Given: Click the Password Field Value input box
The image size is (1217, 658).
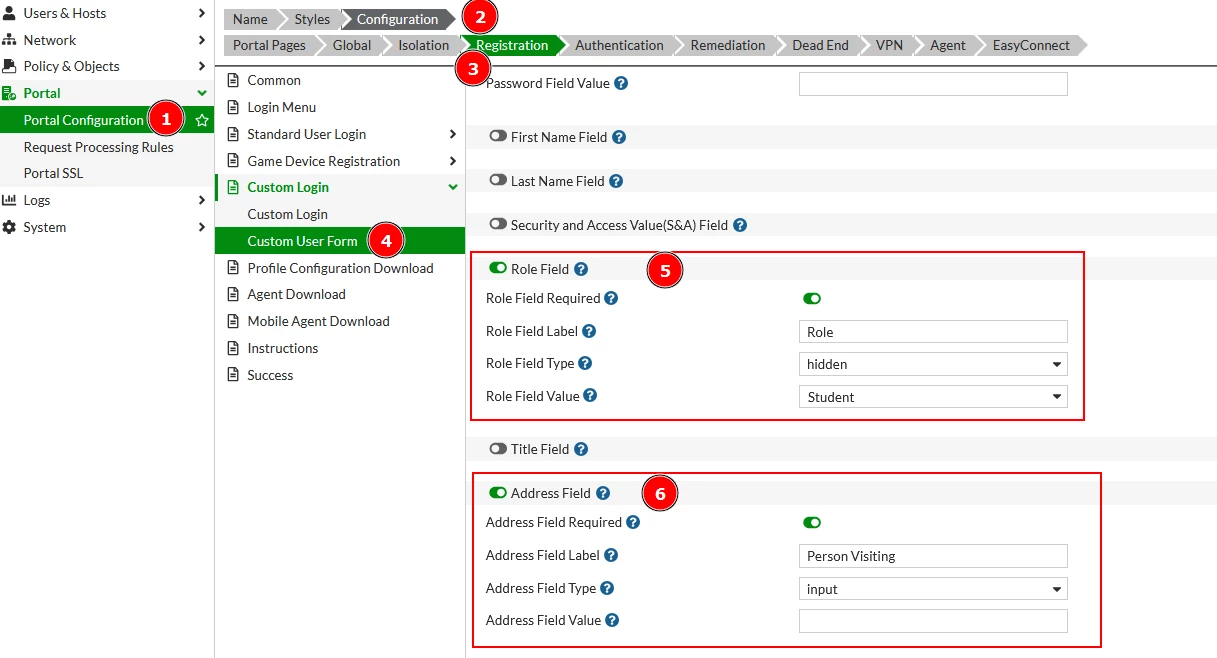Looking at the screenshot, I should [933, 84].
